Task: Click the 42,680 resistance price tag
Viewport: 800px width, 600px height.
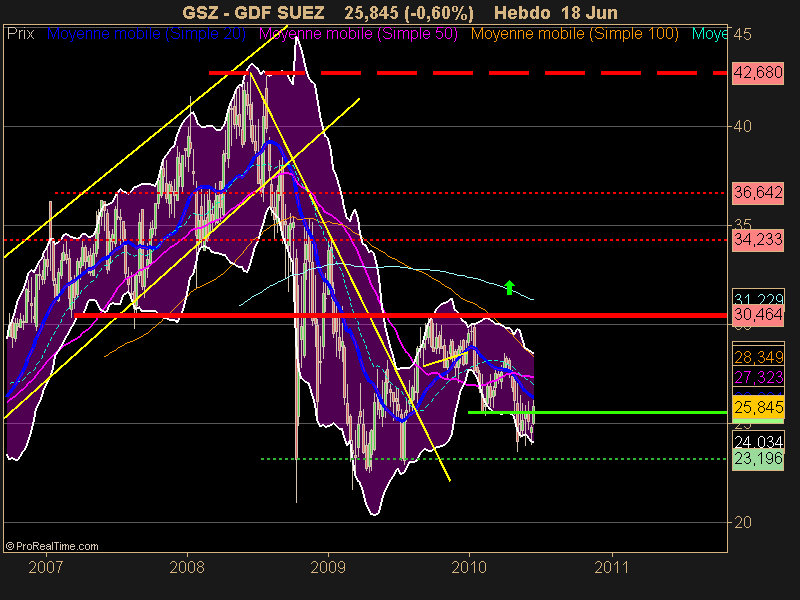Action: (x=758, y=73)
